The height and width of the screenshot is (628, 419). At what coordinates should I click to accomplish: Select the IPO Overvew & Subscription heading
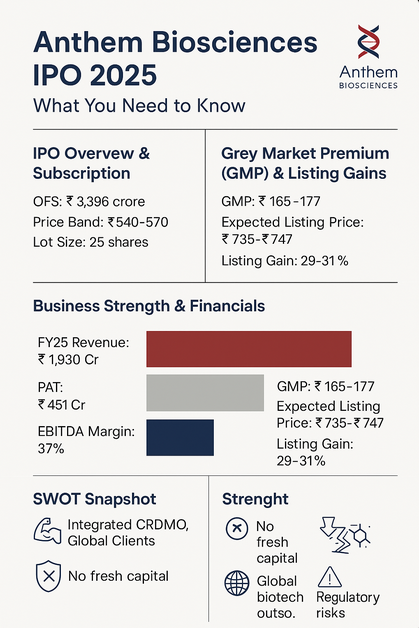(x=91, y=163)
